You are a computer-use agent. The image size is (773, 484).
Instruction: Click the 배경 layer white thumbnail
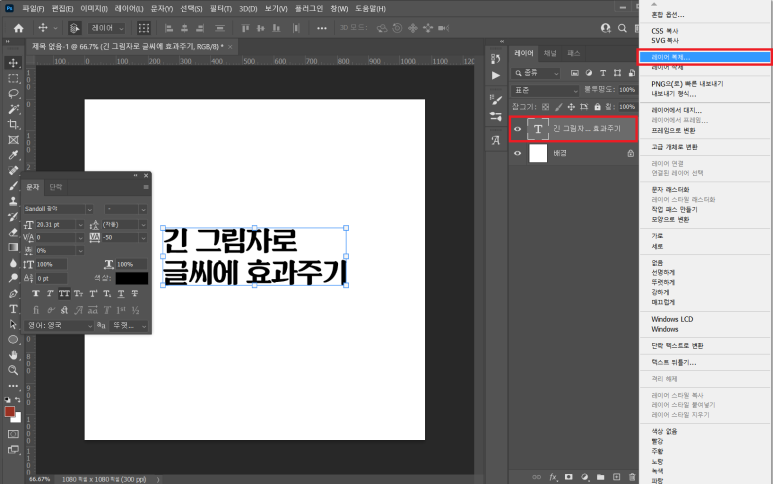click(x=538, y=153)
